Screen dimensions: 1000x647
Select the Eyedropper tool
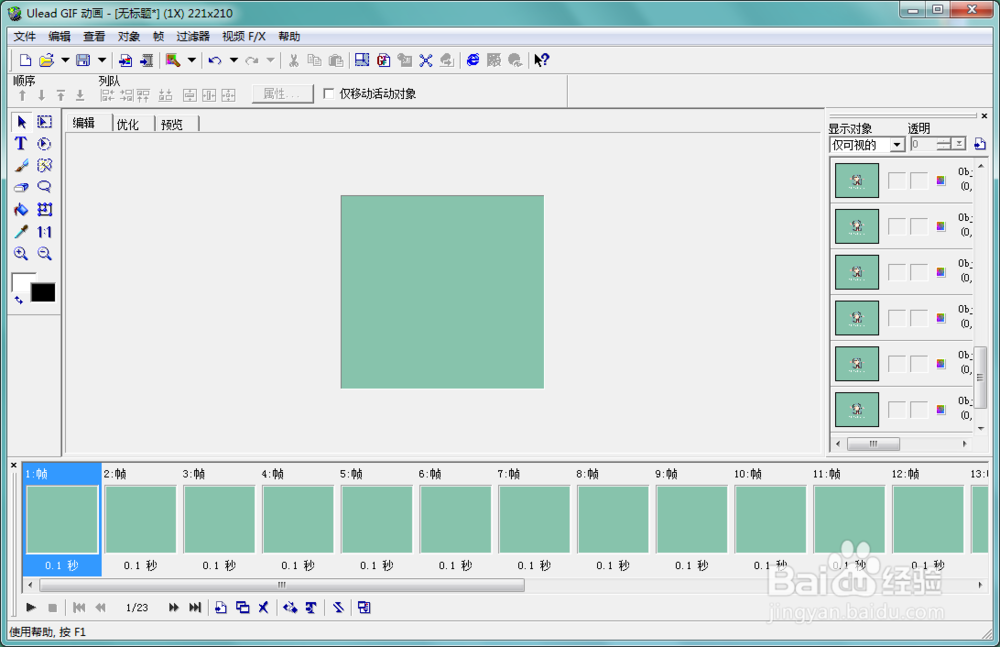point(21,232)
